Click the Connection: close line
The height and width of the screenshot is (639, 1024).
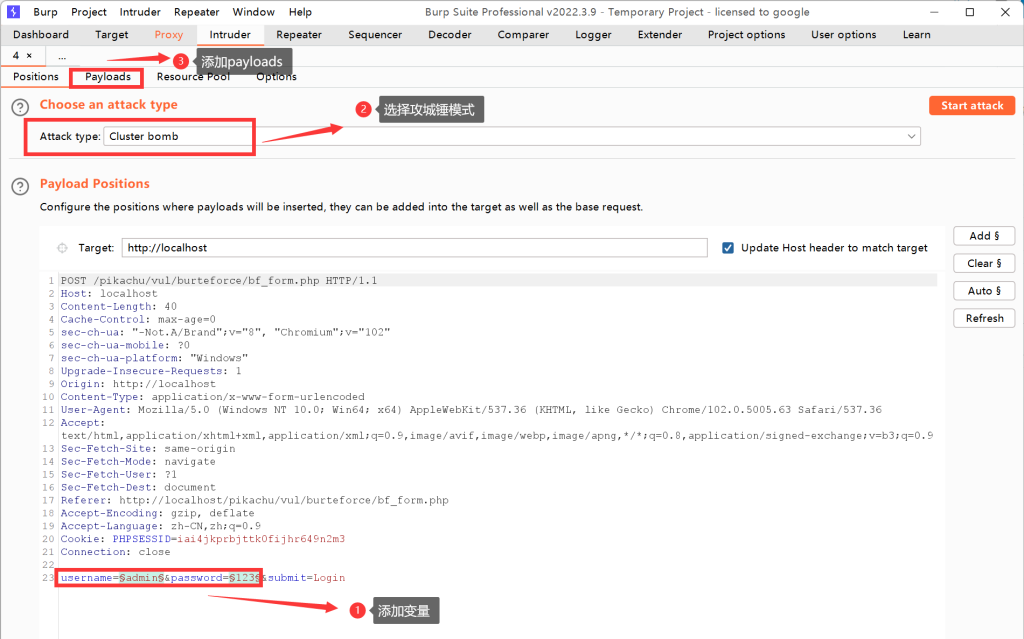point(116,552)
